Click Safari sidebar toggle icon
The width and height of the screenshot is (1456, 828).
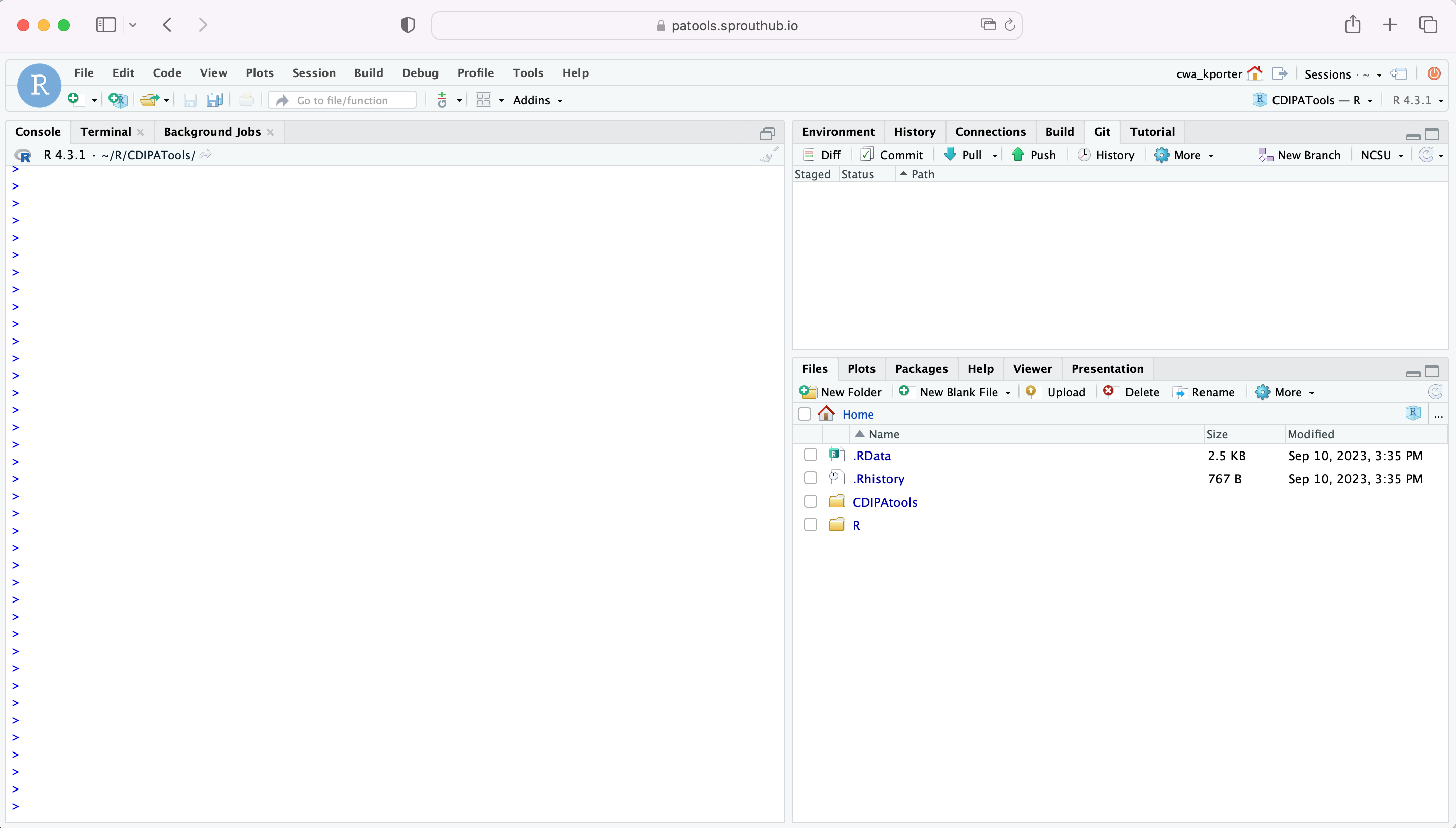pos(106,25)
